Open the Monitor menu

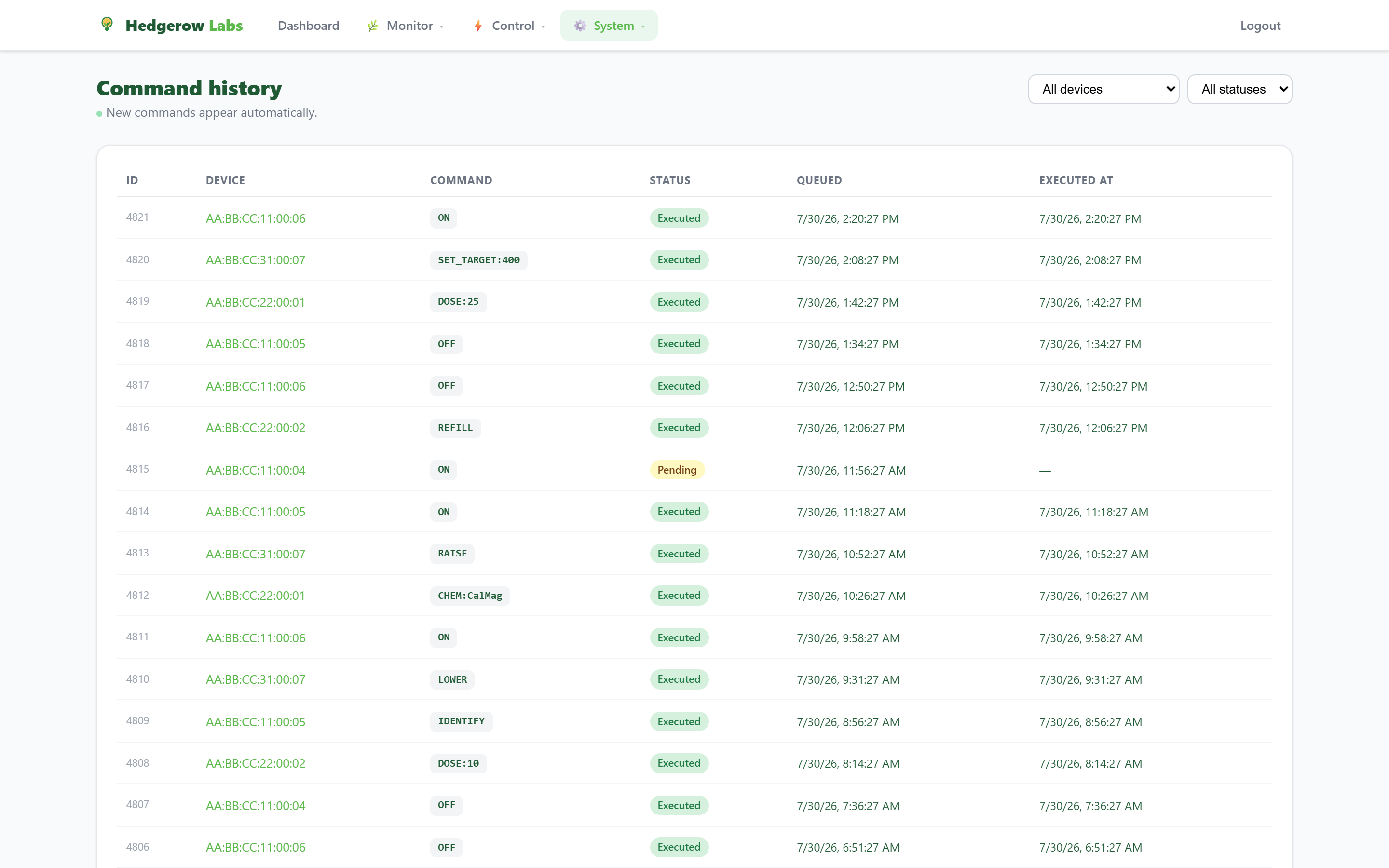pyautogui.click(x=405, y=26)
